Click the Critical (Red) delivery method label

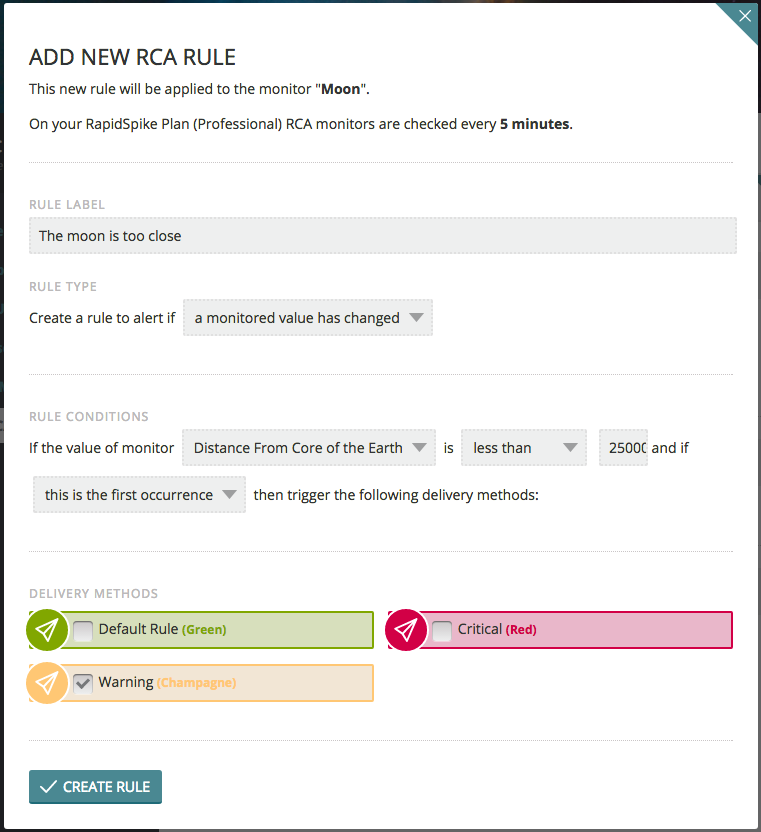click(497, 629)
